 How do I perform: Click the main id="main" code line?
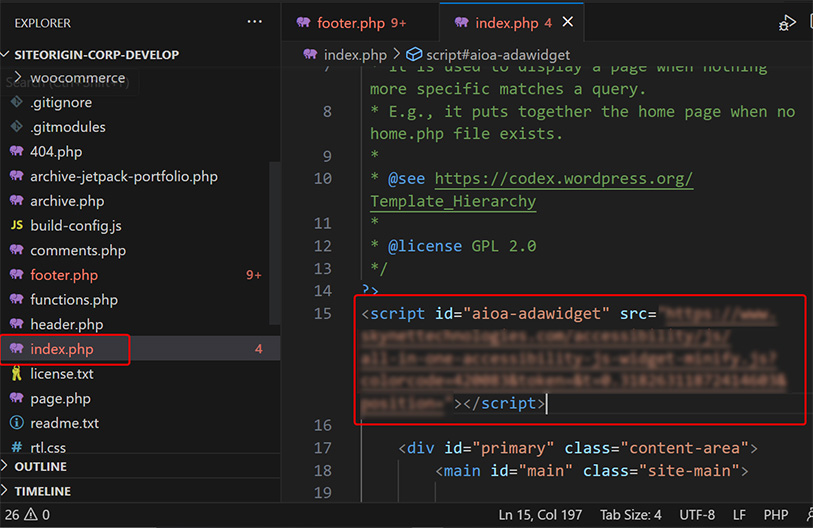click(x=592, y=471)
